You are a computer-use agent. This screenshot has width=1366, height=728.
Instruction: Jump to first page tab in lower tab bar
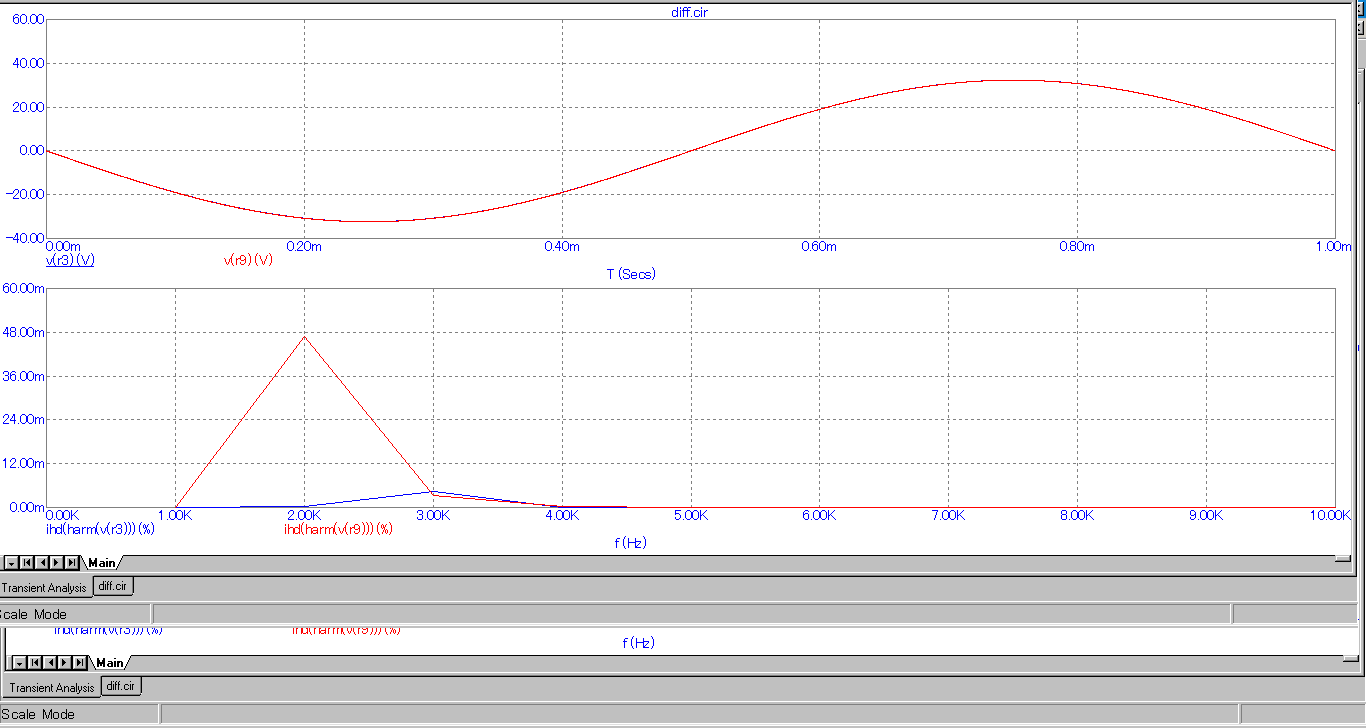click(x=33, y=662)
